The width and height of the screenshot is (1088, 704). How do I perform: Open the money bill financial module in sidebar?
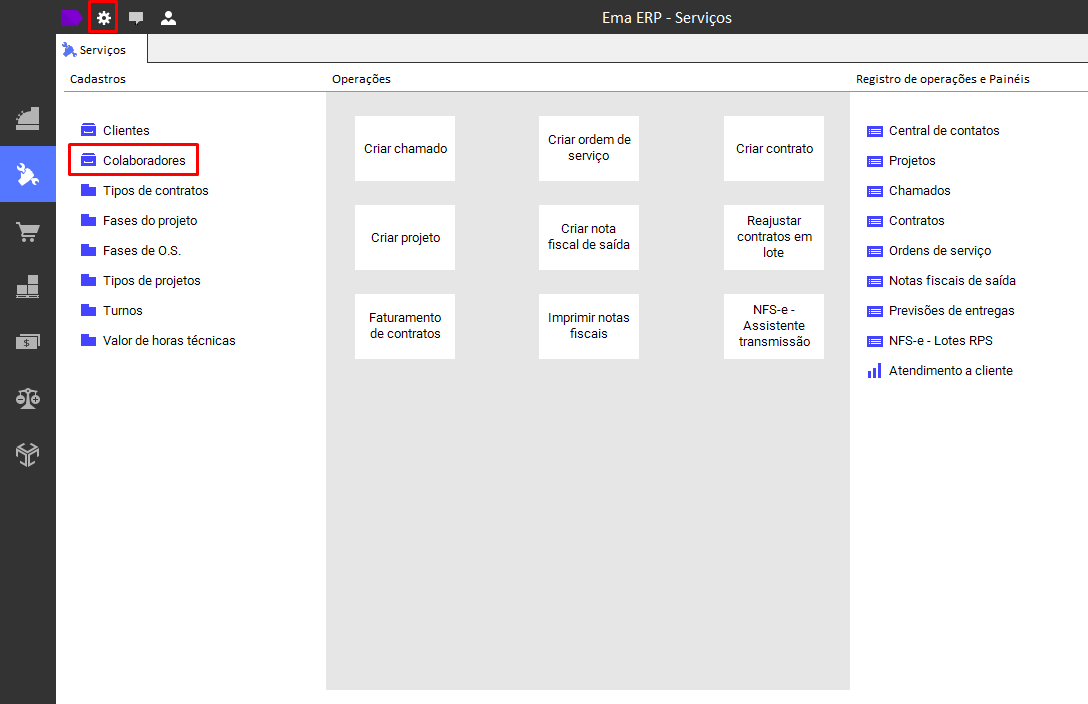(x=28, y=341)
